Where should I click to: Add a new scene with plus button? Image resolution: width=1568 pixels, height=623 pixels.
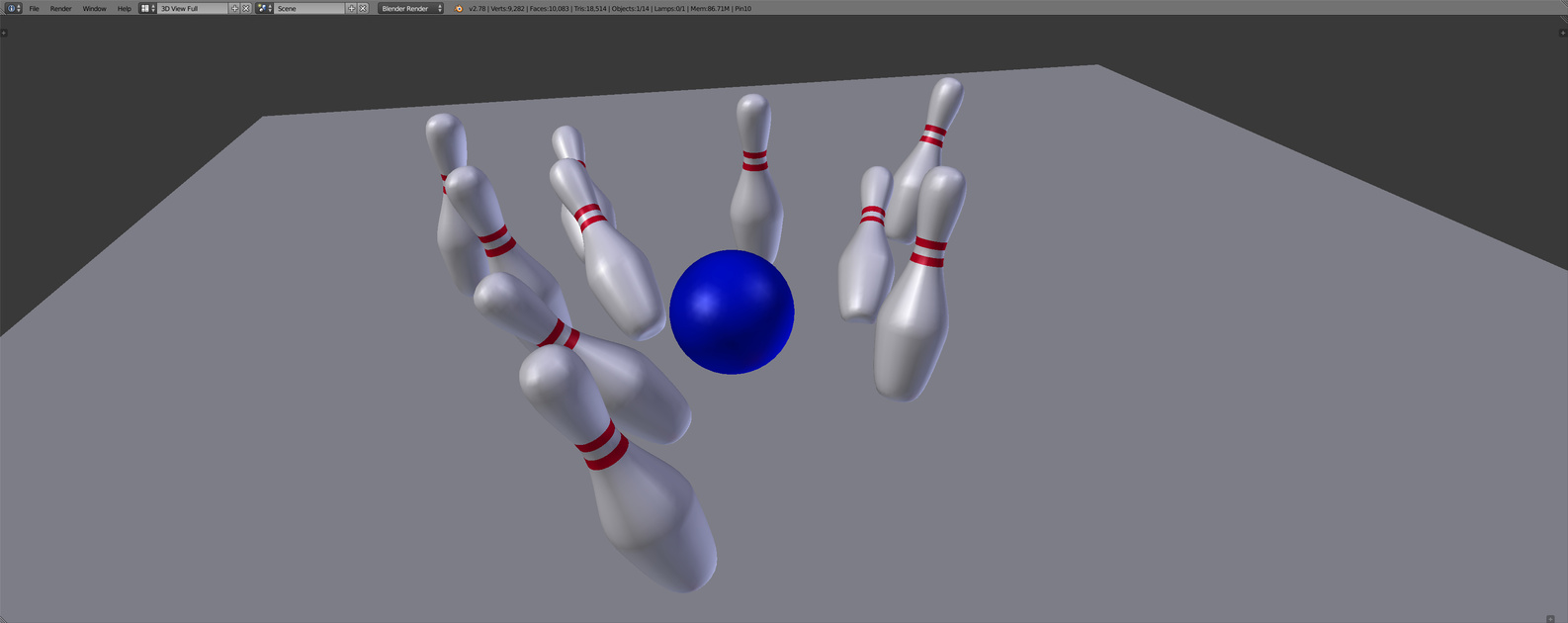point(351,8)
